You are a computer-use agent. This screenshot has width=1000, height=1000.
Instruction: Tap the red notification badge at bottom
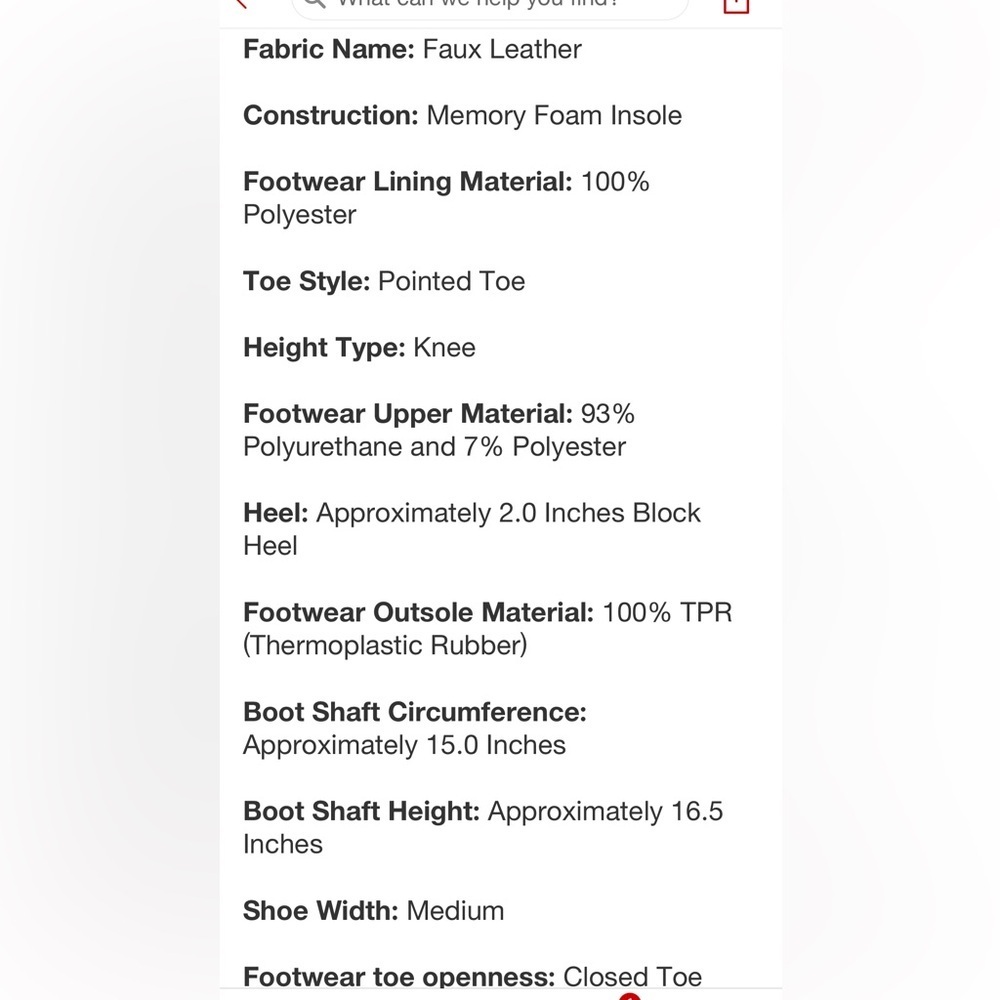(x=630, y=996)
